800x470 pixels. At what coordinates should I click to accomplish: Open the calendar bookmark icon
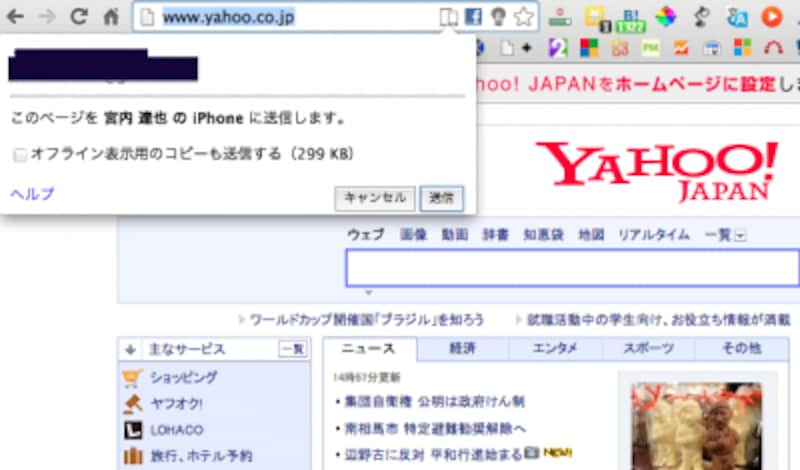coord(712,49)
